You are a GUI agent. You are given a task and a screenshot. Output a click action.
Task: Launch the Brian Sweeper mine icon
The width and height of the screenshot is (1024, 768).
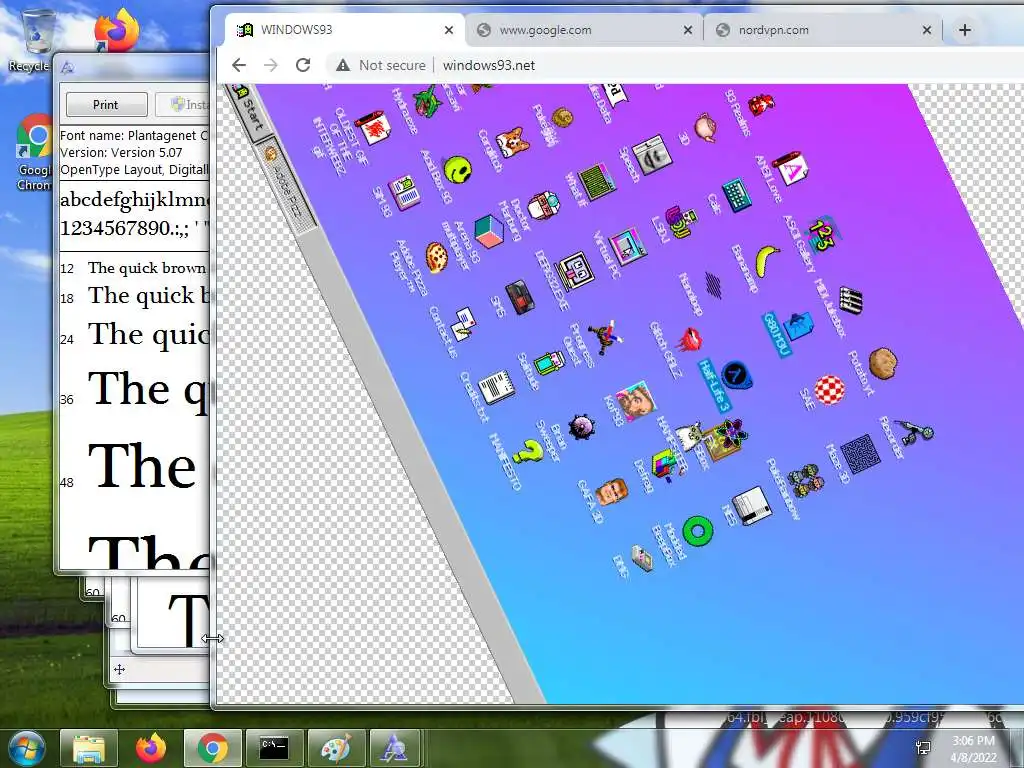pos(581,427)
